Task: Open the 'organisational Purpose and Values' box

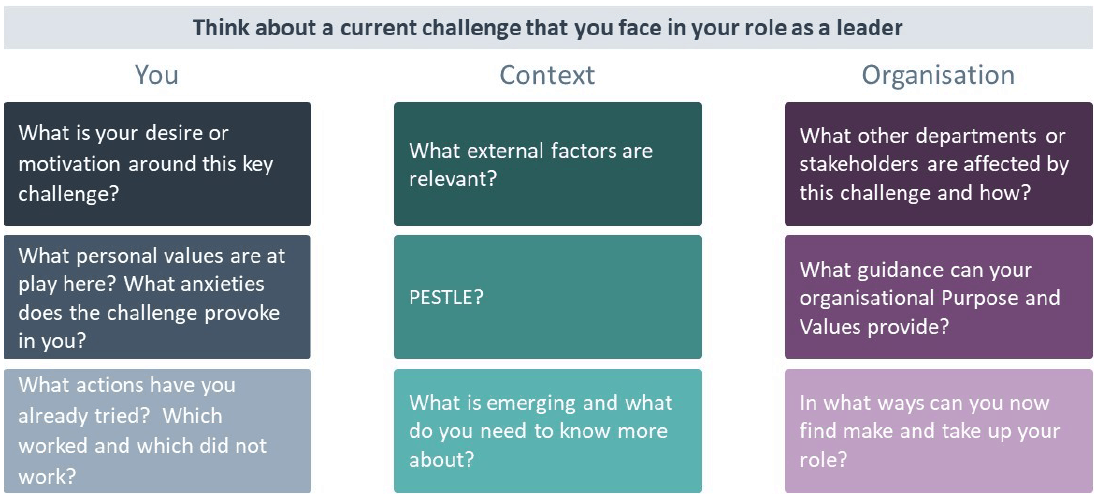Action: (x=938, y=297)
